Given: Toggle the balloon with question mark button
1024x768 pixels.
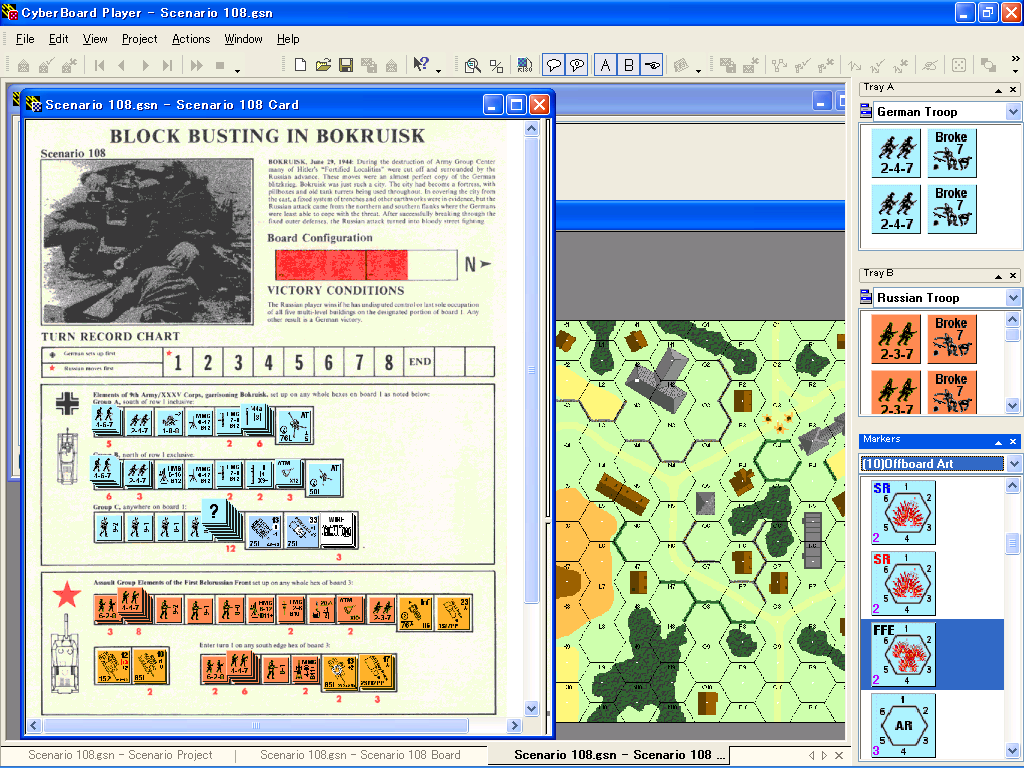Looking at the screenshot, I should pos(577,65).
